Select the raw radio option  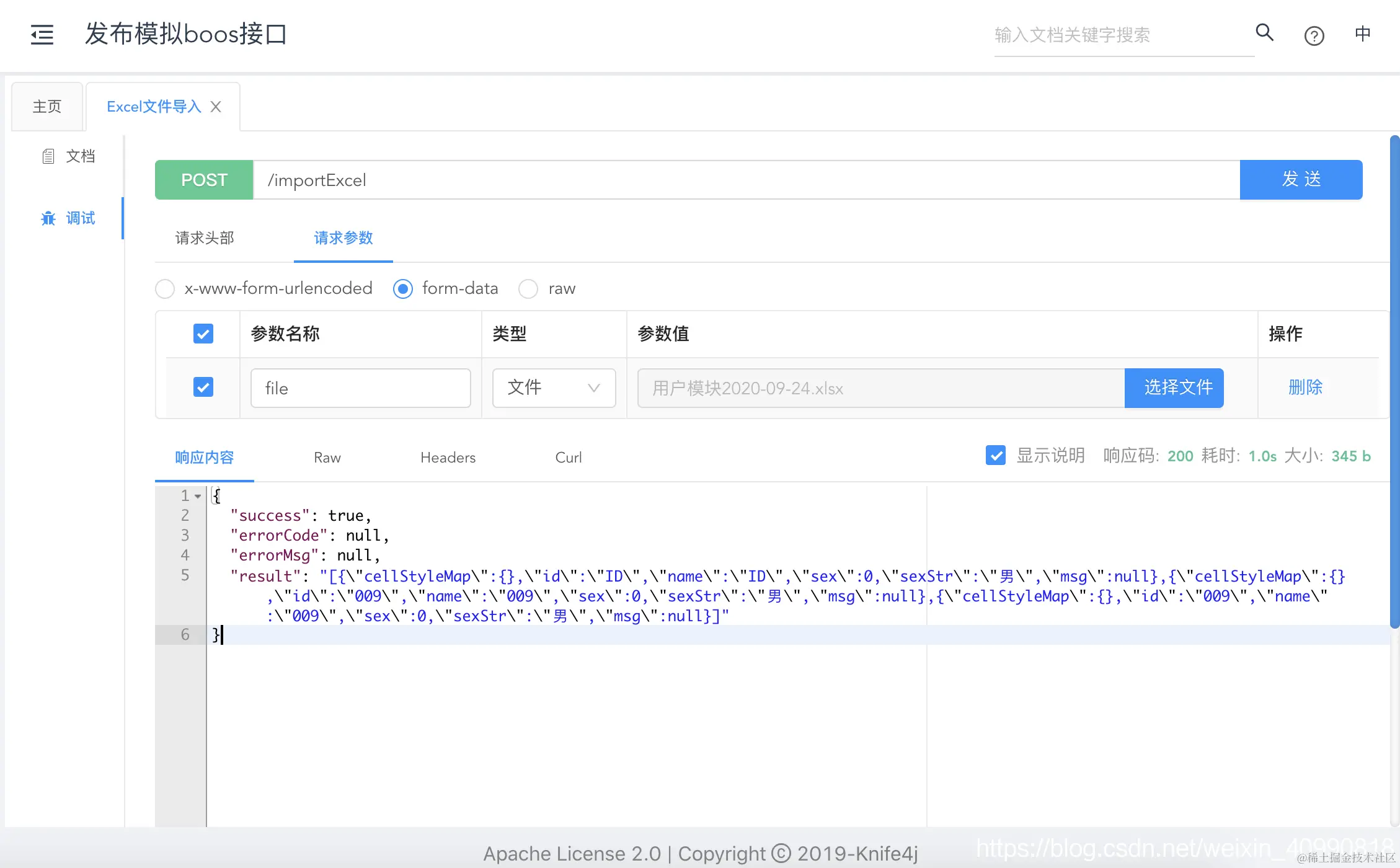(528, 289)
